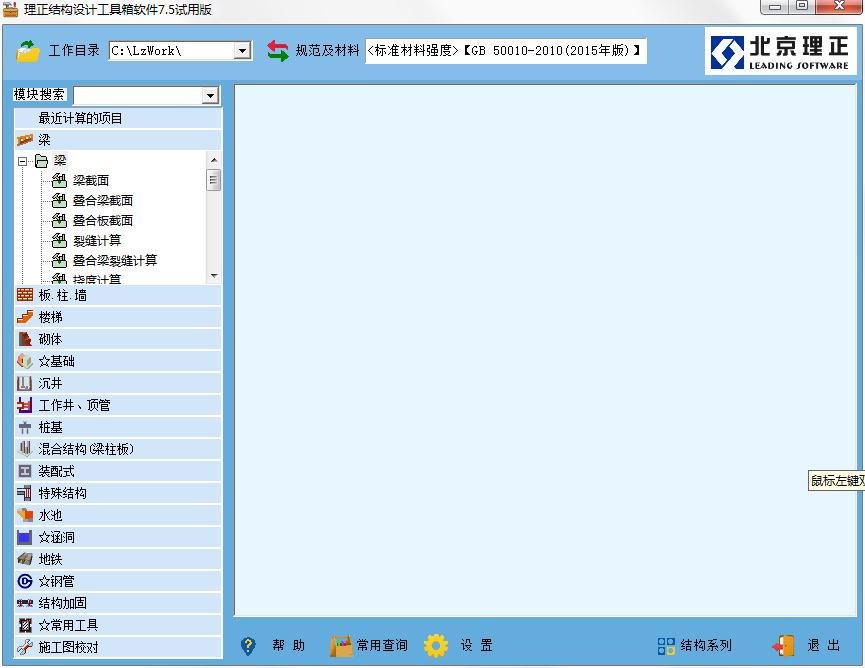Click the 裂缝计算 module icon

[x=59, y=241]
